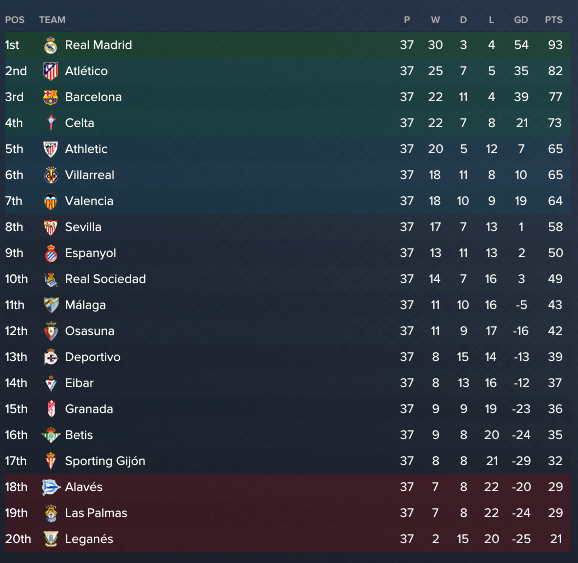This screenshot has height=563, width=578.
Task: Click the Real Madrid club crest
Action: (51, 45)
